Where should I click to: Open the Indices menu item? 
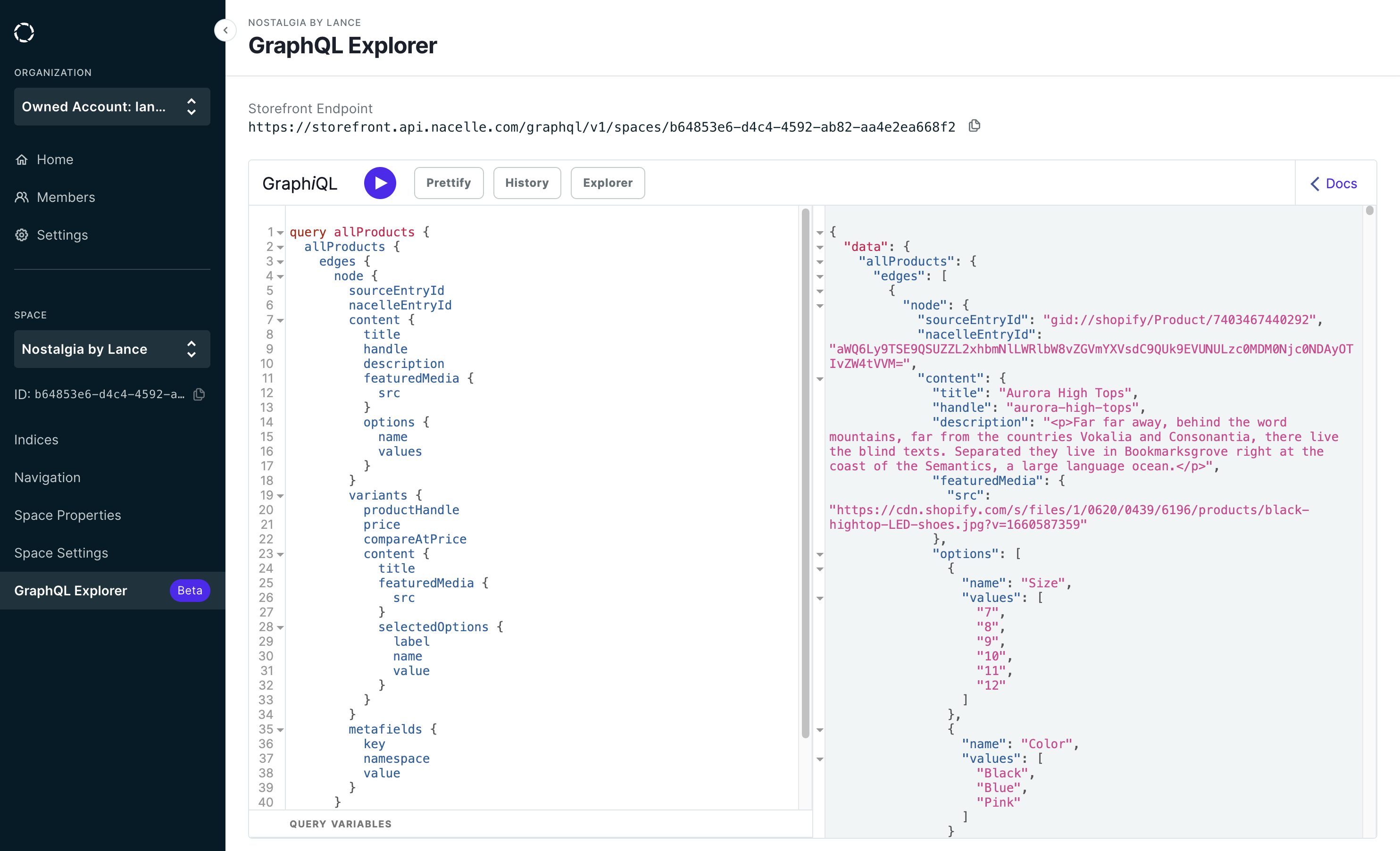[x=36, y=440]
